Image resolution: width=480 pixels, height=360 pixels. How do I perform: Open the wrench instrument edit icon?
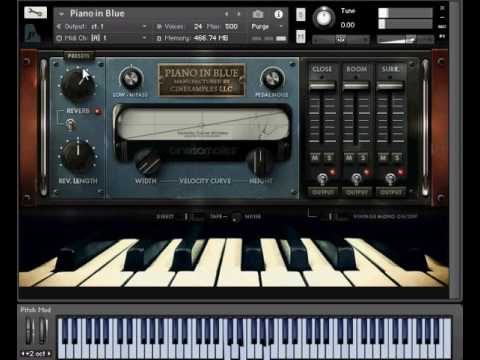35,13
